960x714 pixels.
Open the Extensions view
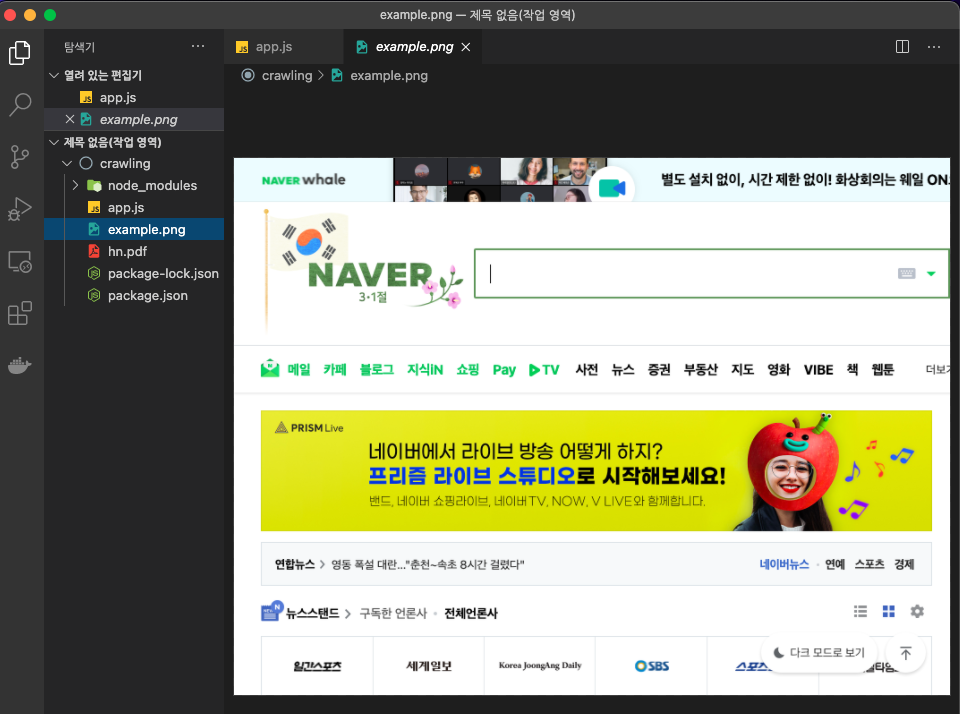pyautogui.click(x=20, y=314)
